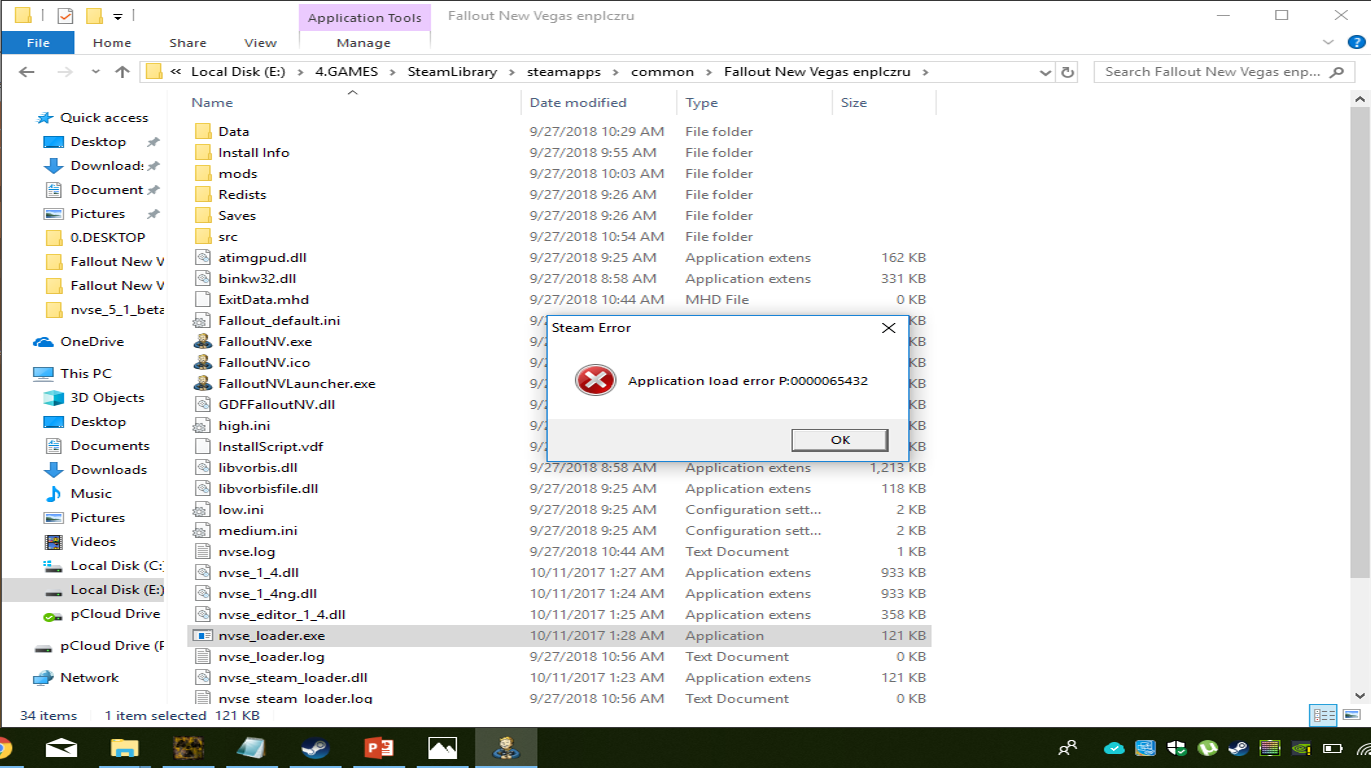Click the battery tray icon
The width and height of the screenshot is (1371, 768).
1333,748
